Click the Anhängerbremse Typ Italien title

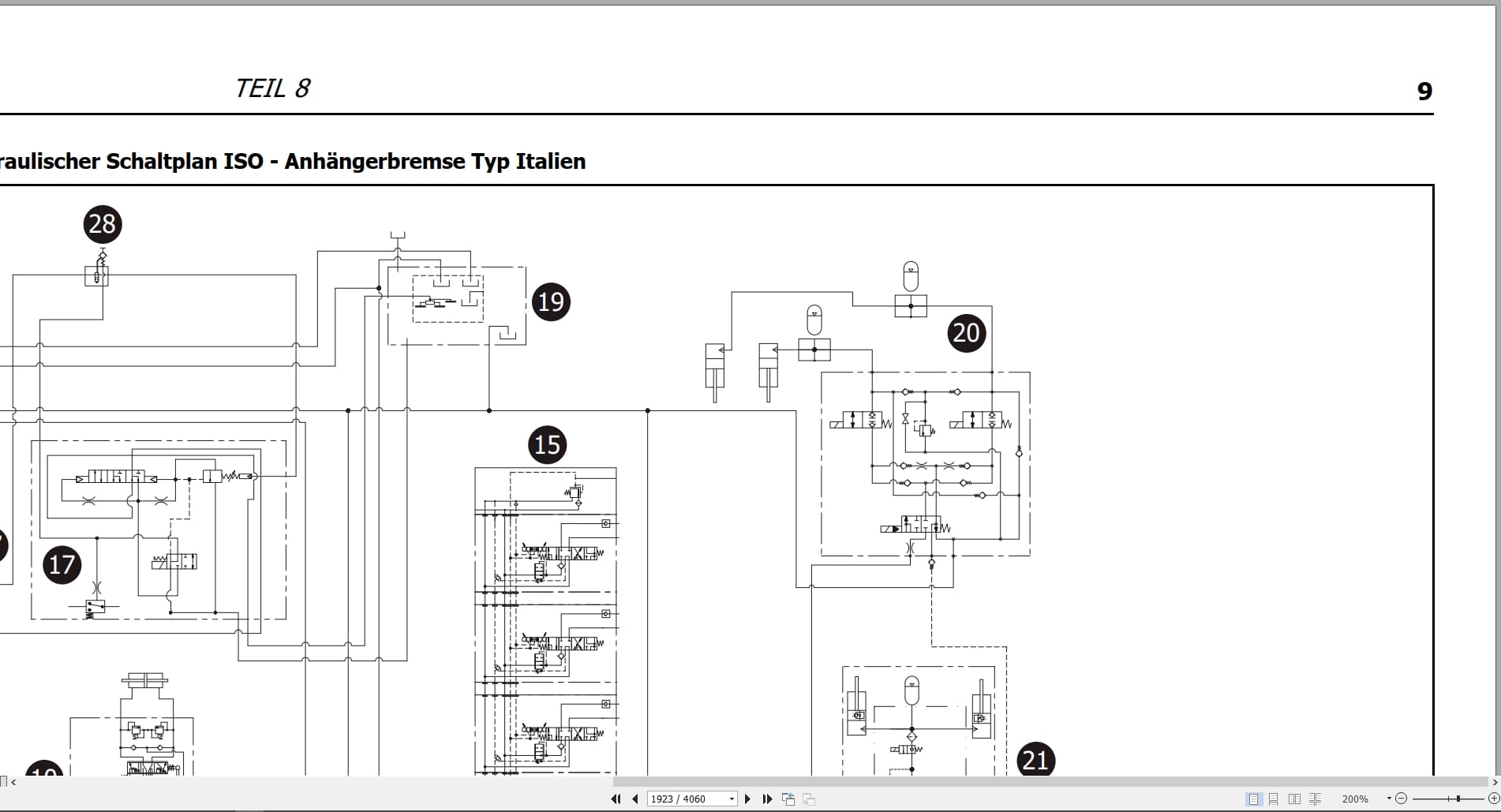435,161
